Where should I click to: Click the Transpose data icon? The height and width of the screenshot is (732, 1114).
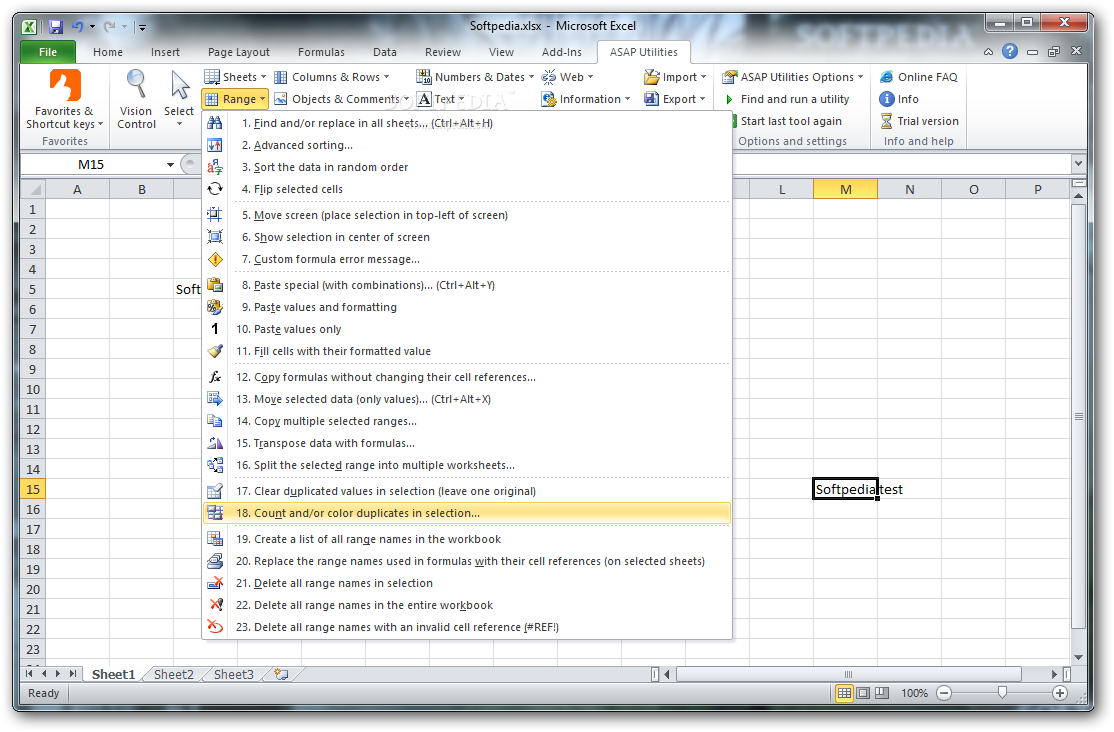click(215, 443)
